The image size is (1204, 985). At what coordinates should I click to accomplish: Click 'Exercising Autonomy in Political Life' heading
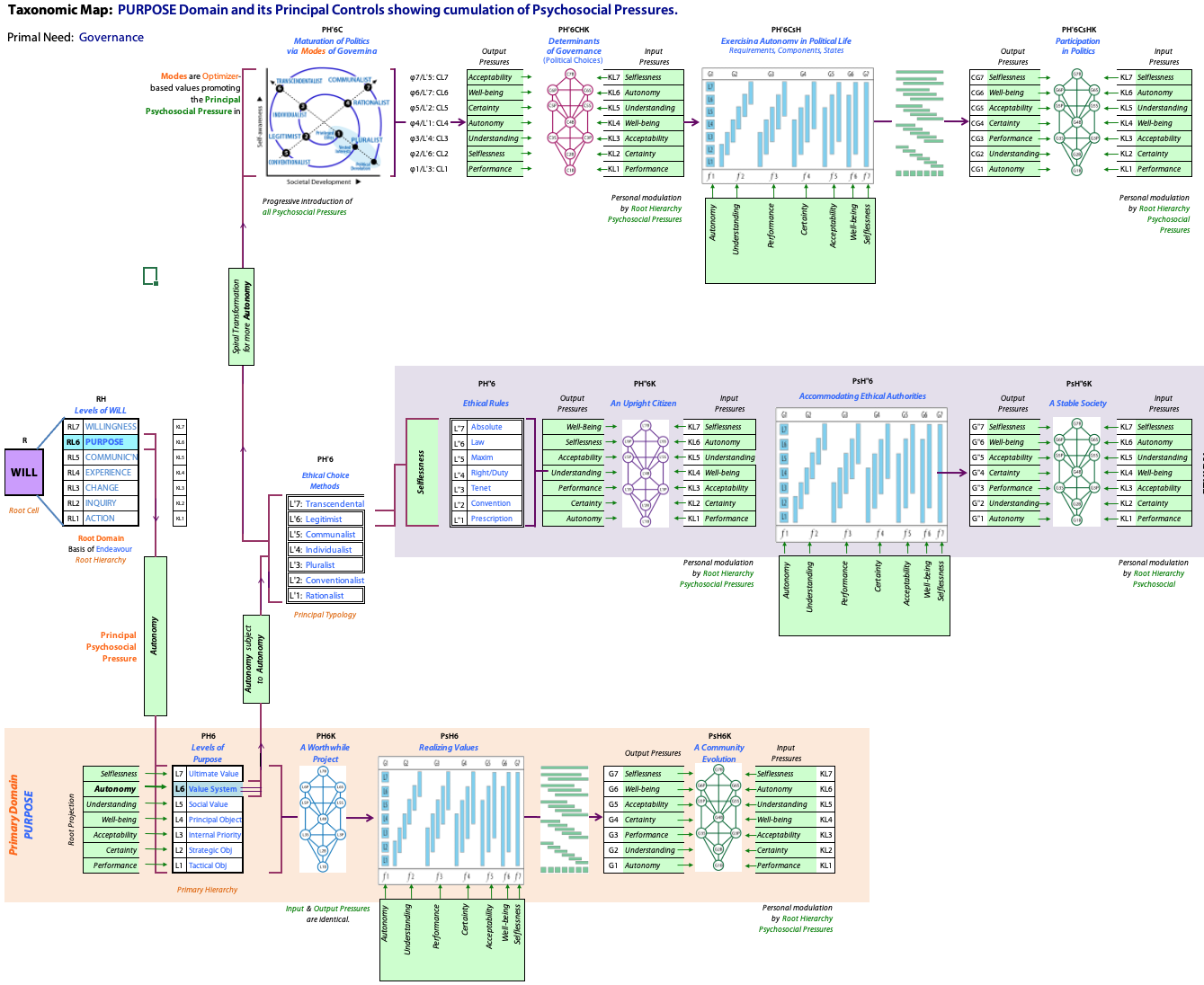coord(786,41)
